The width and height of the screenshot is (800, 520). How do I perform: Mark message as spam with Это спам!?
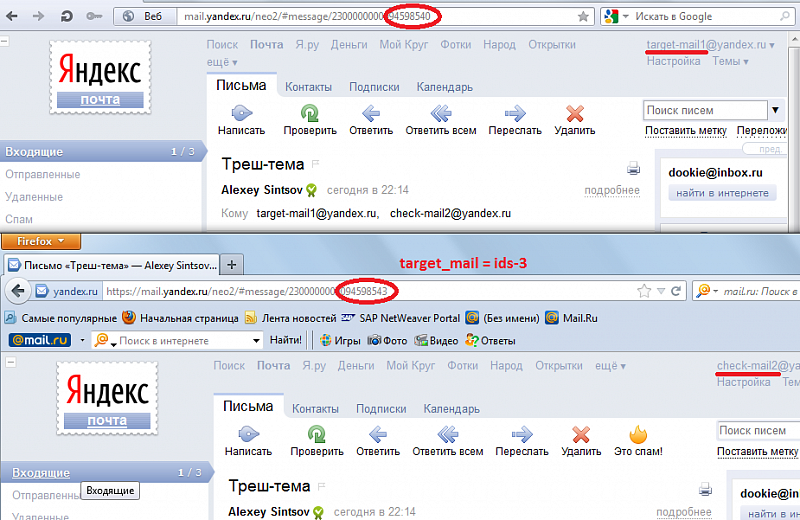click(638, 441)
